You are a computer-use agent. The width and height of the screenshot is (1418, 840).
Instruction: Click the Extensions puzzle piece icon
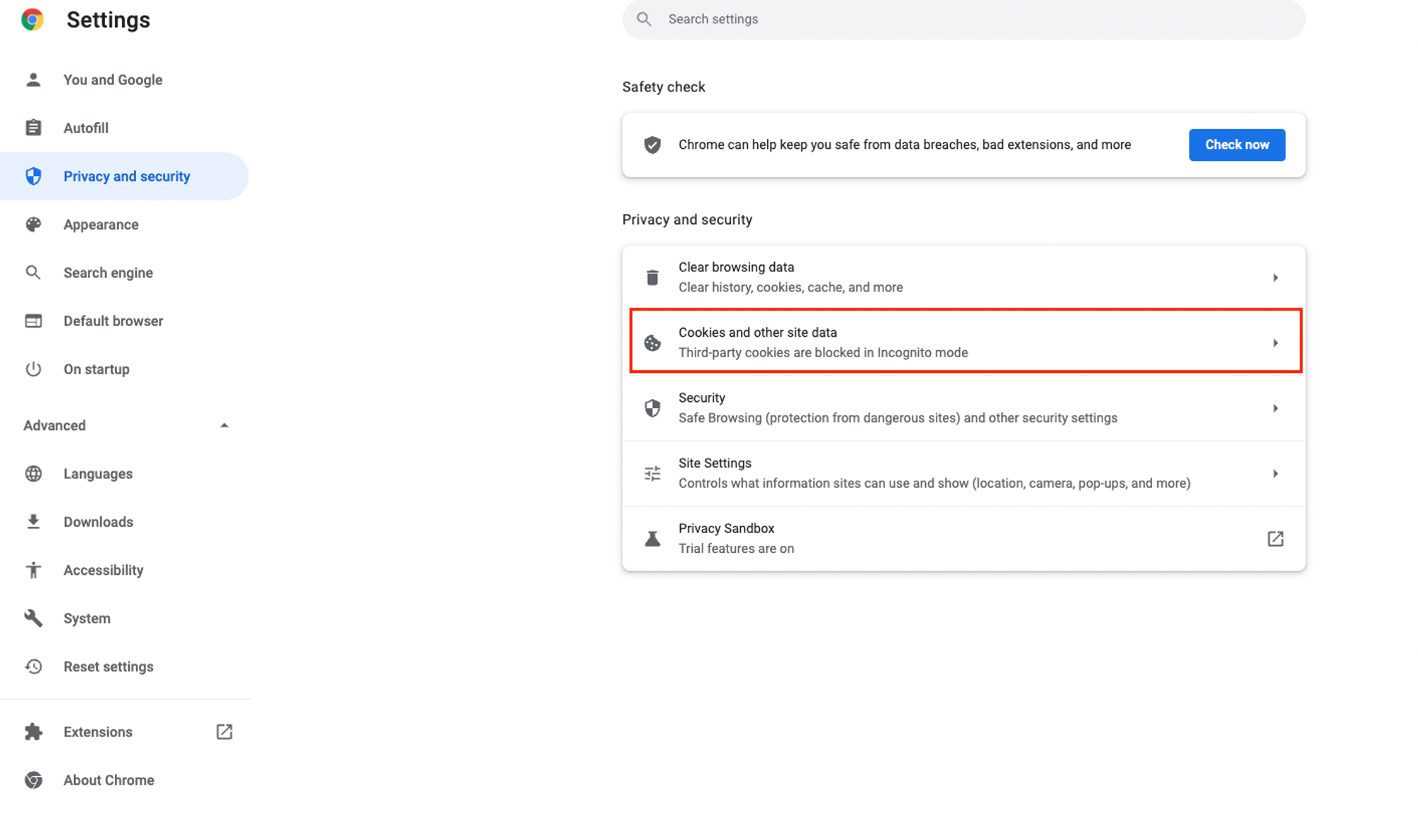(x=33, y=732)
